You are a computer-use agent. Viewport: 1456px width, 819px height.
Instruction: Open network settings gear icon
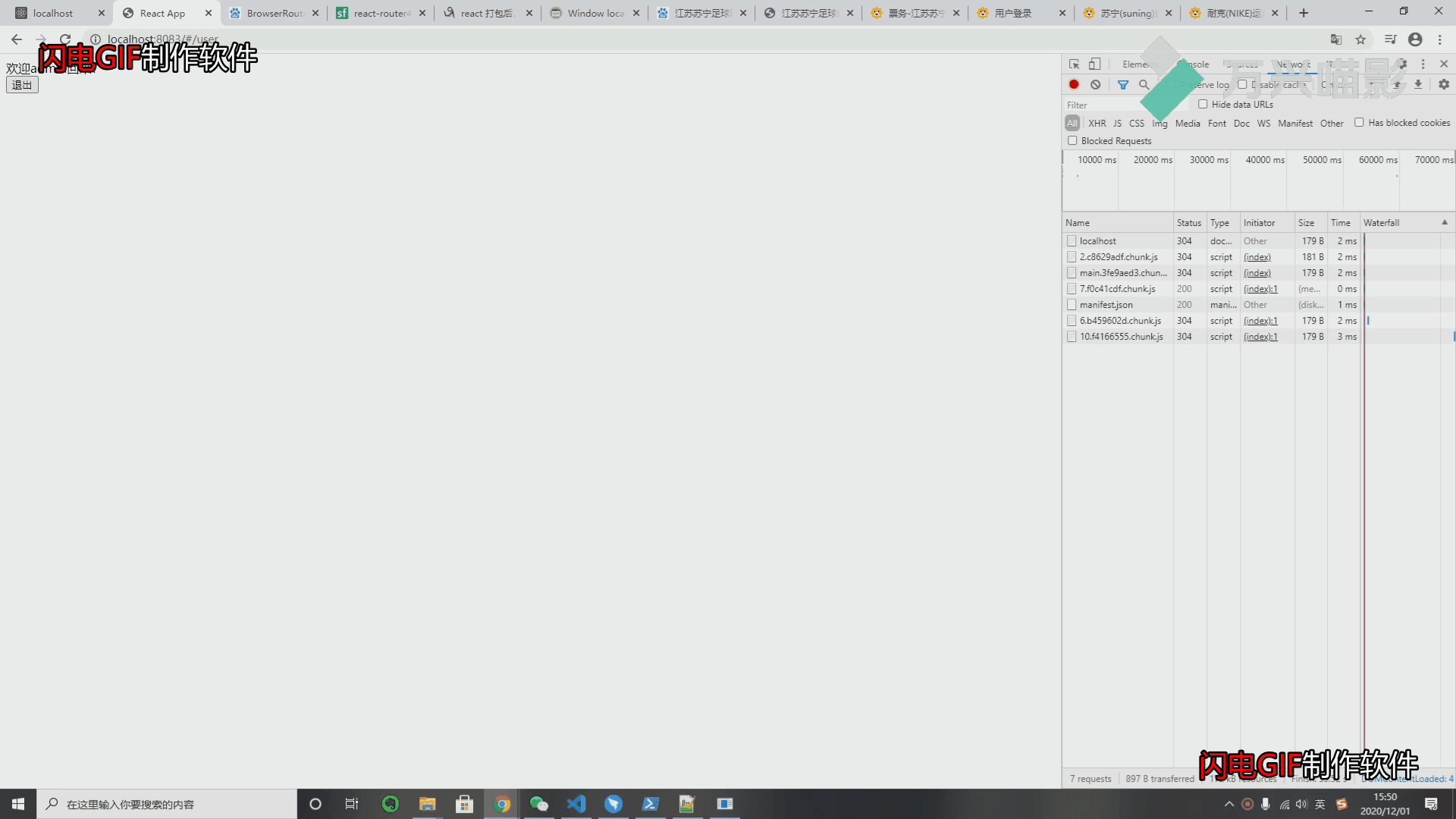click(1444, 85)
